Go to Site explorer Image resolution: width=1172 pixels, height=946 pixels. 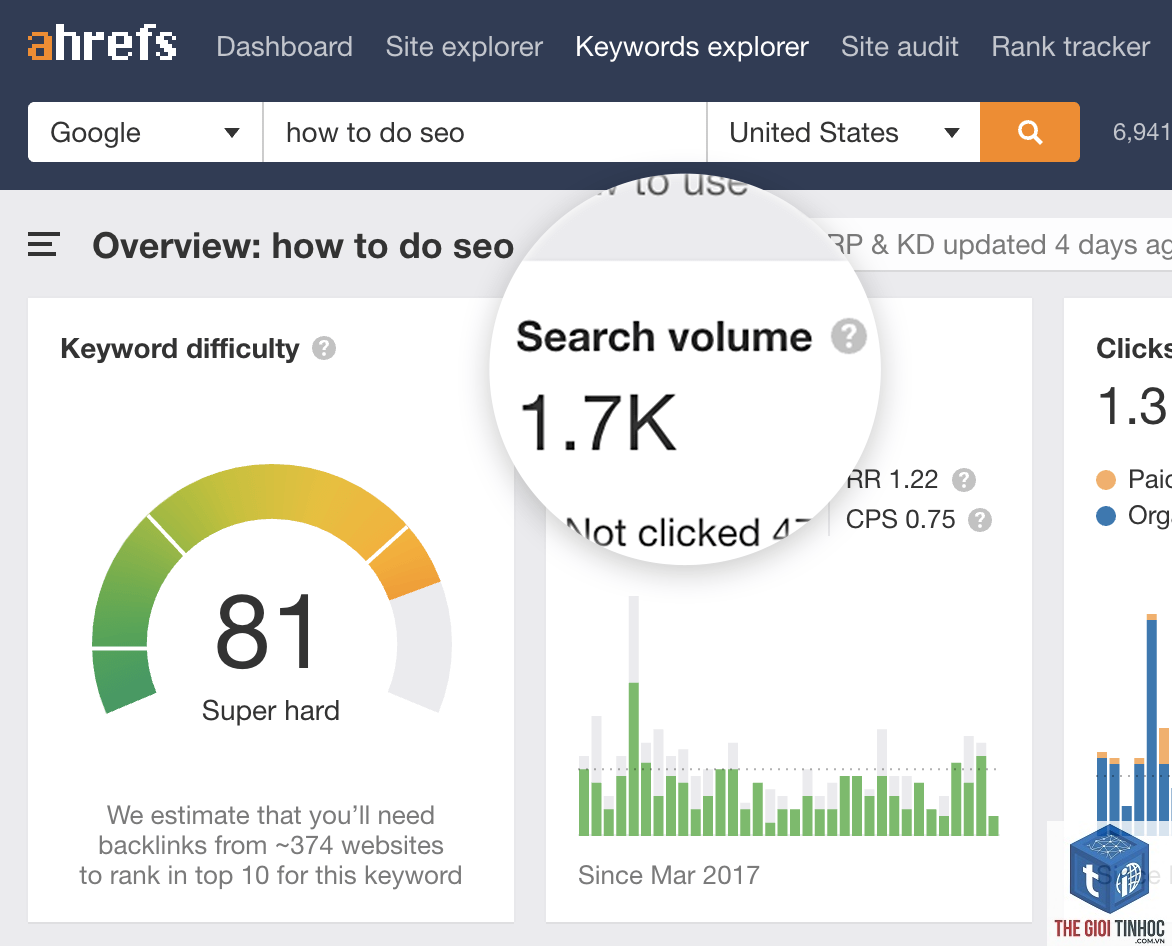463,47
